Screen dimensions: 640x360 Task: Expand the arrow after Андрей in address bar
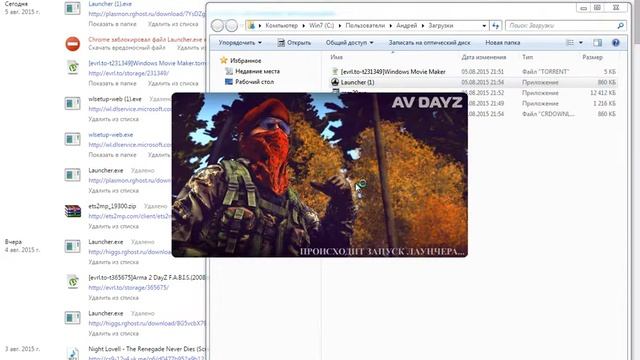[423, 25]
